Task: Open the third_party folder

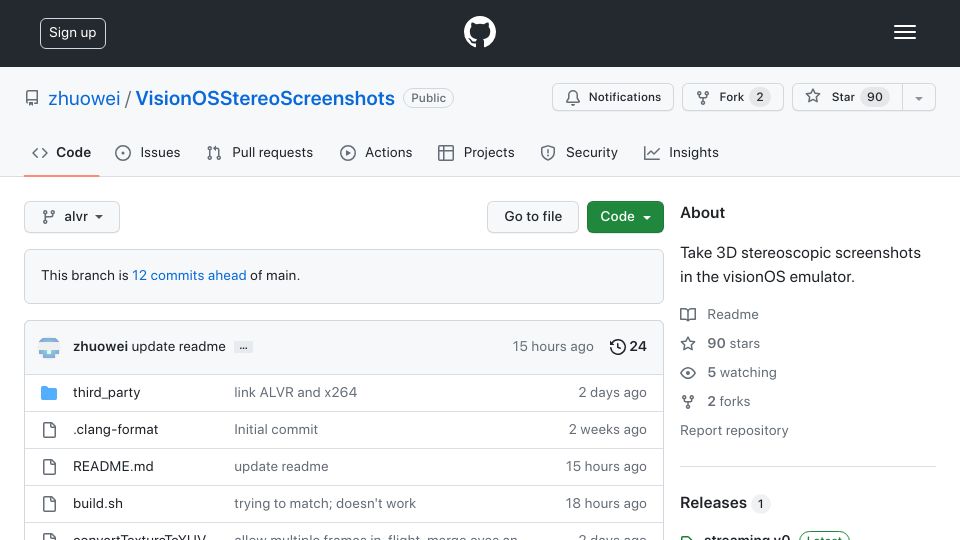Action: point(107,392)
